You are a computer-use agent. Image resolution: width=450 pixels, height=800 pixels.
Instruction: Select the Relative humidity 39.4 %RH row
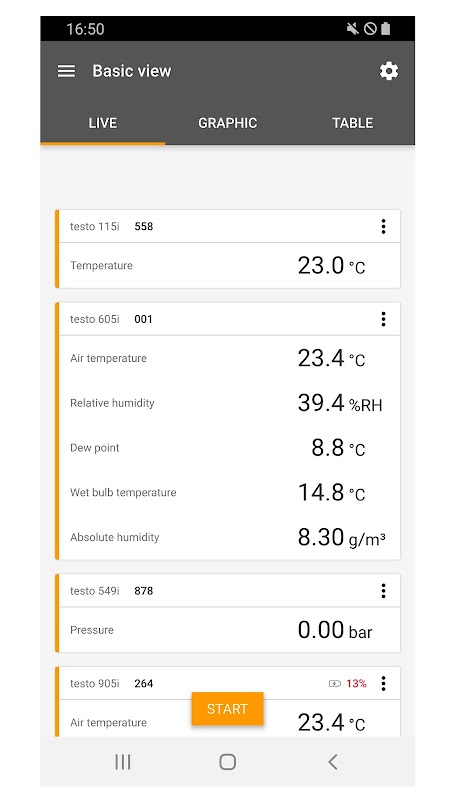pyautogui.click(x=230, y=403)
